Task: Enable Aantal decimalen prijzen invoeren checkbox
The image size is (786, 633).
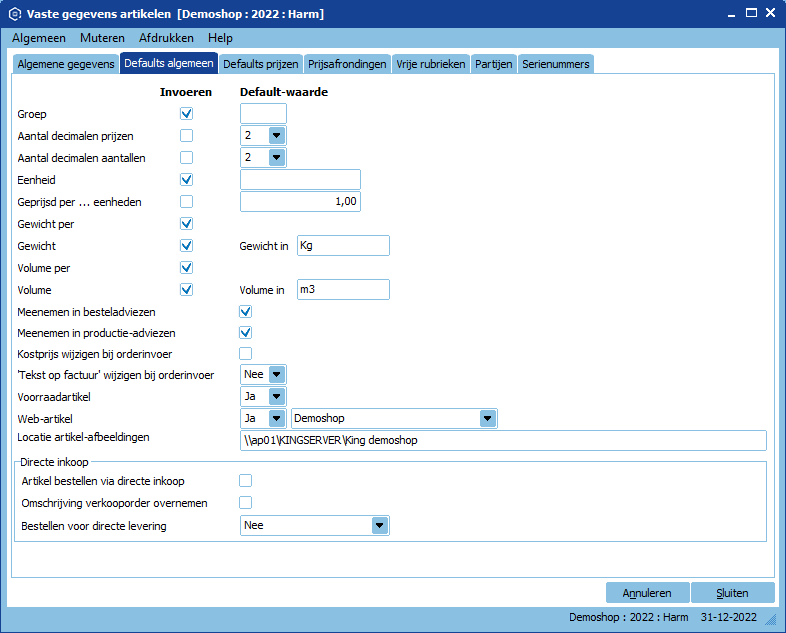Action: click(x=186, y=136)
